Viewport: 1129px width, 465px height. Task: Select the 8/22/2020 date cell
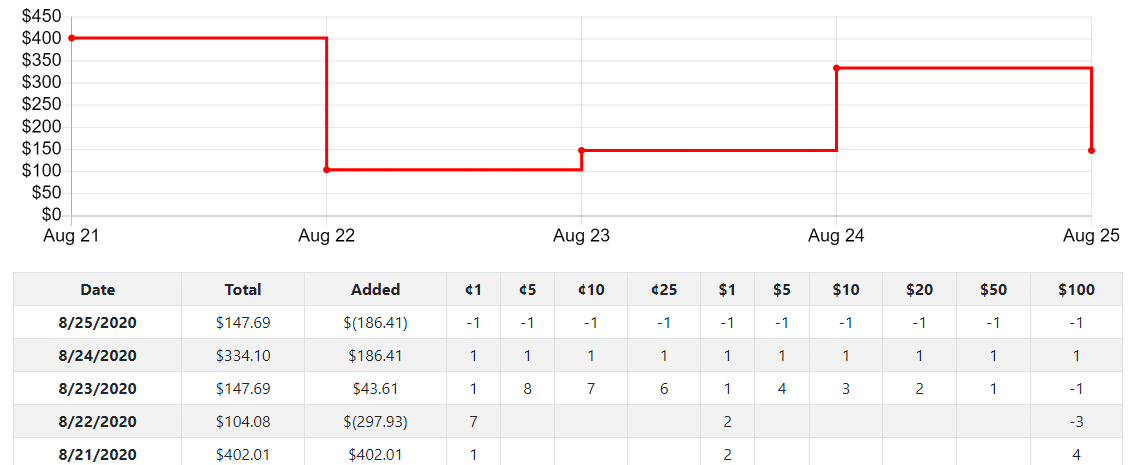(x=98, y=422)
